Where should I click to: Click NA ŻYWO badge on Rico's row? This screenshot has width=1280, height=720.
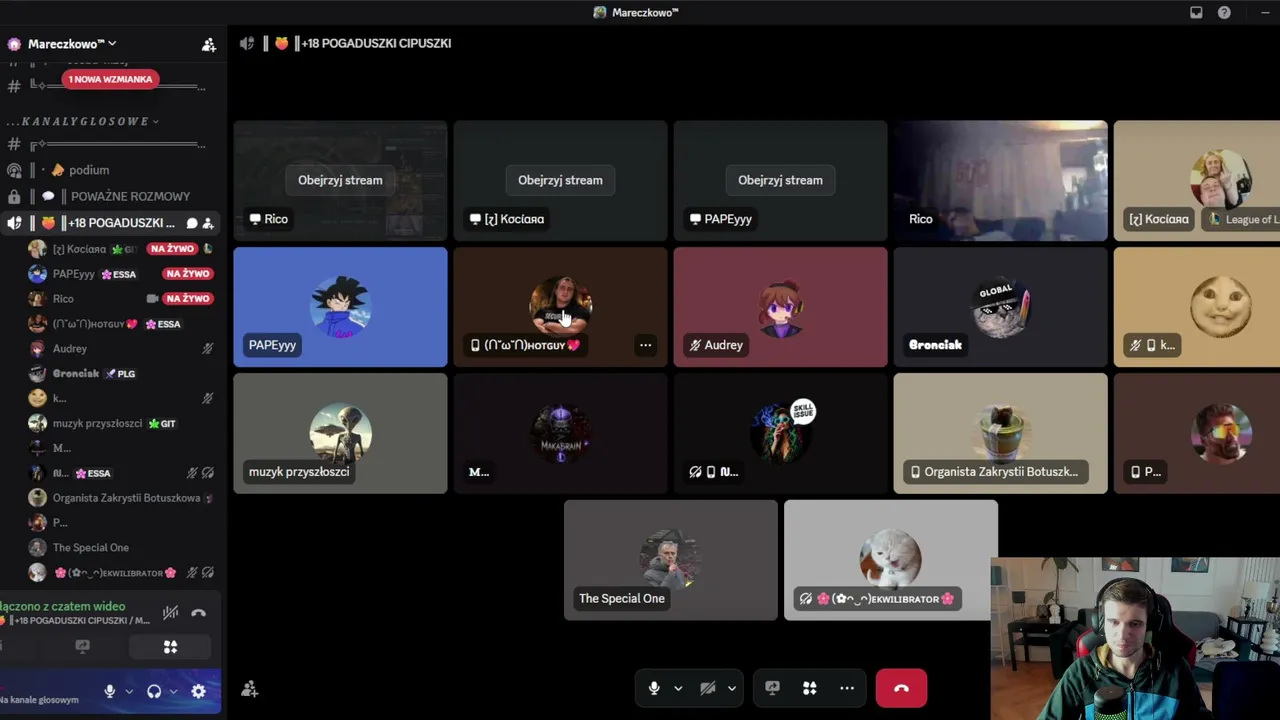(x=188, y=299)
